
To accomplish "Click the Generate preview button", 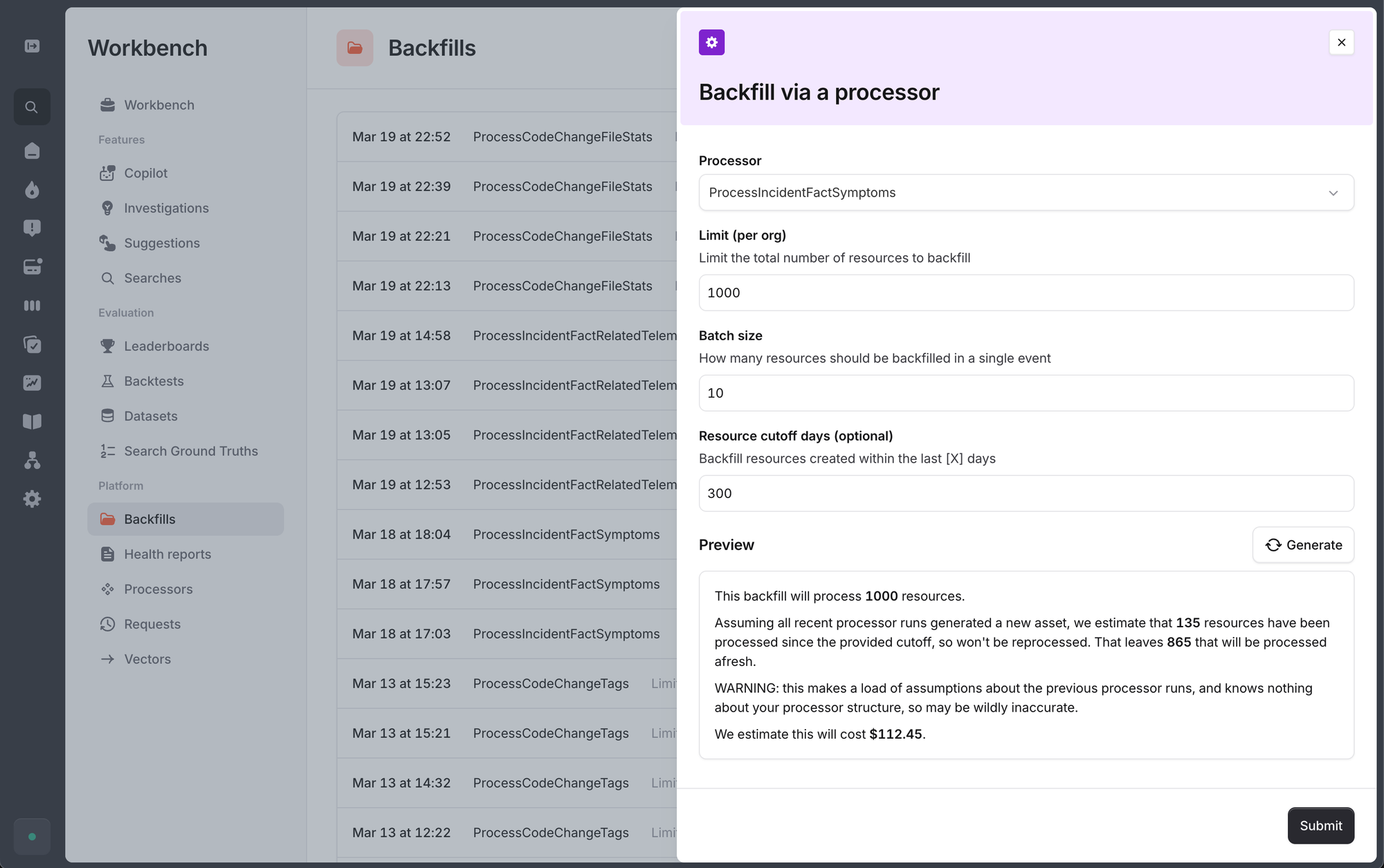I will [1303, 545].
